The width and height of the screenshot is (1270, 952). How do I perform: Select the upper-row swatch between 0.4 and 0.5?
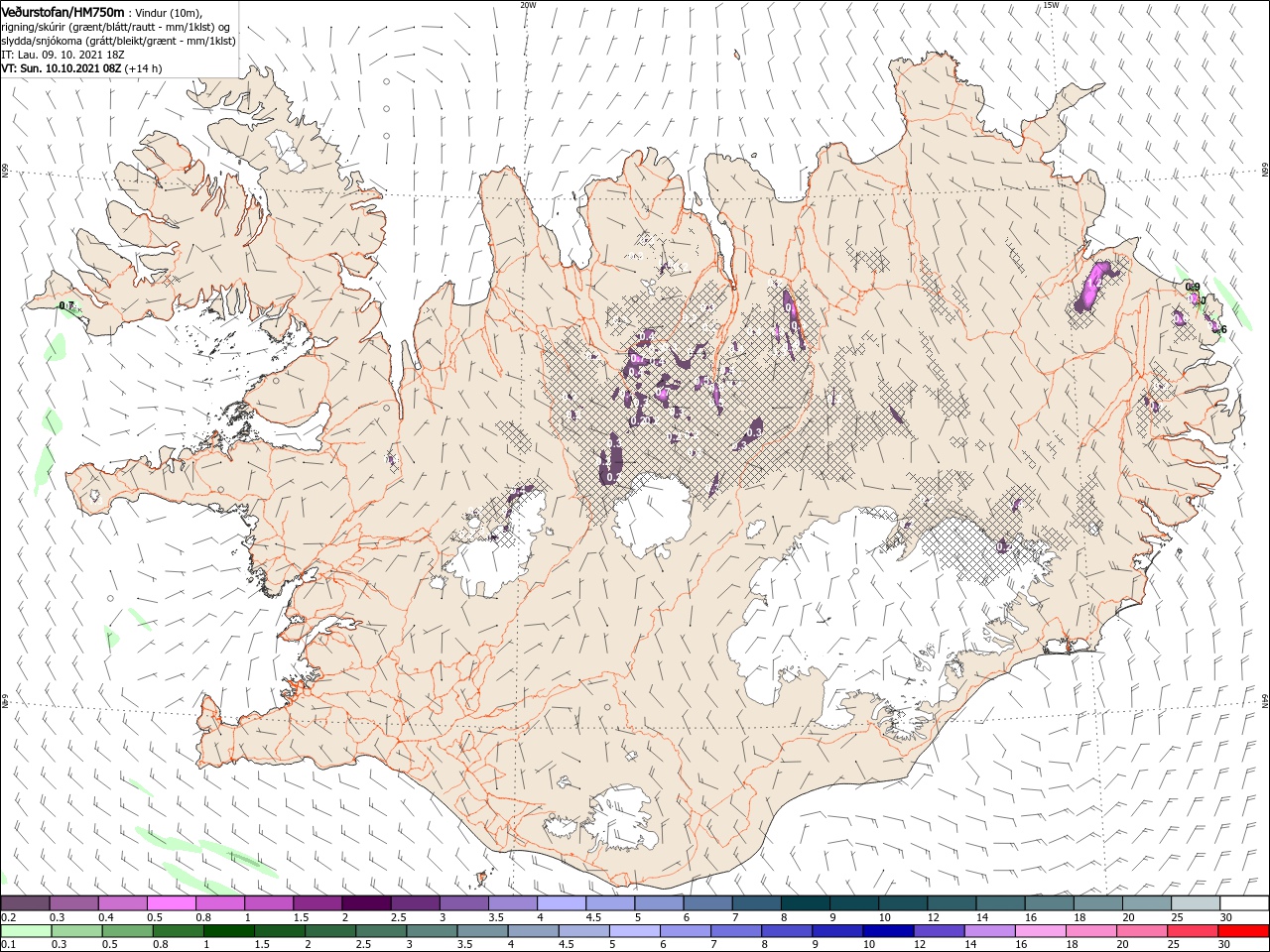[x=122, y=903]
